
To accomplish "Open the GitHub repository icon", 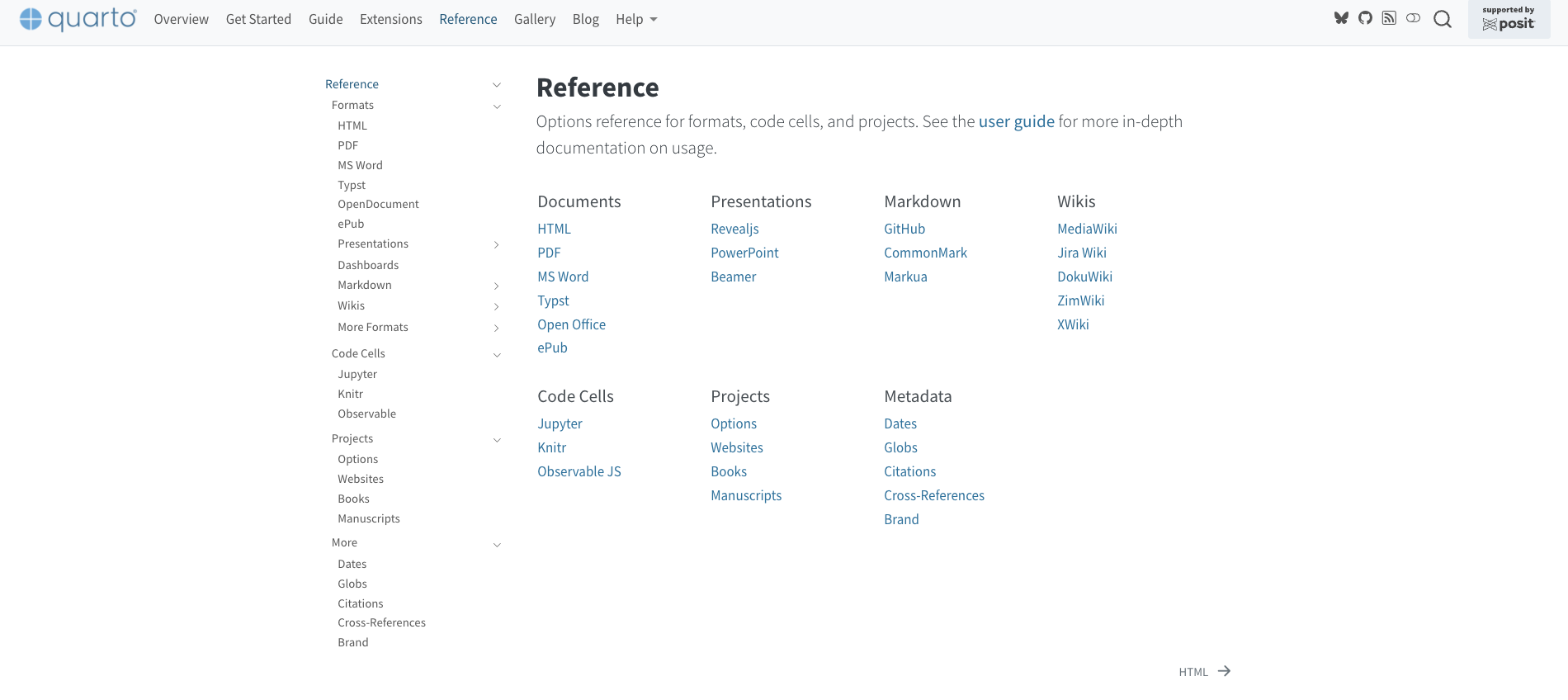I will tap(1365, 18).
